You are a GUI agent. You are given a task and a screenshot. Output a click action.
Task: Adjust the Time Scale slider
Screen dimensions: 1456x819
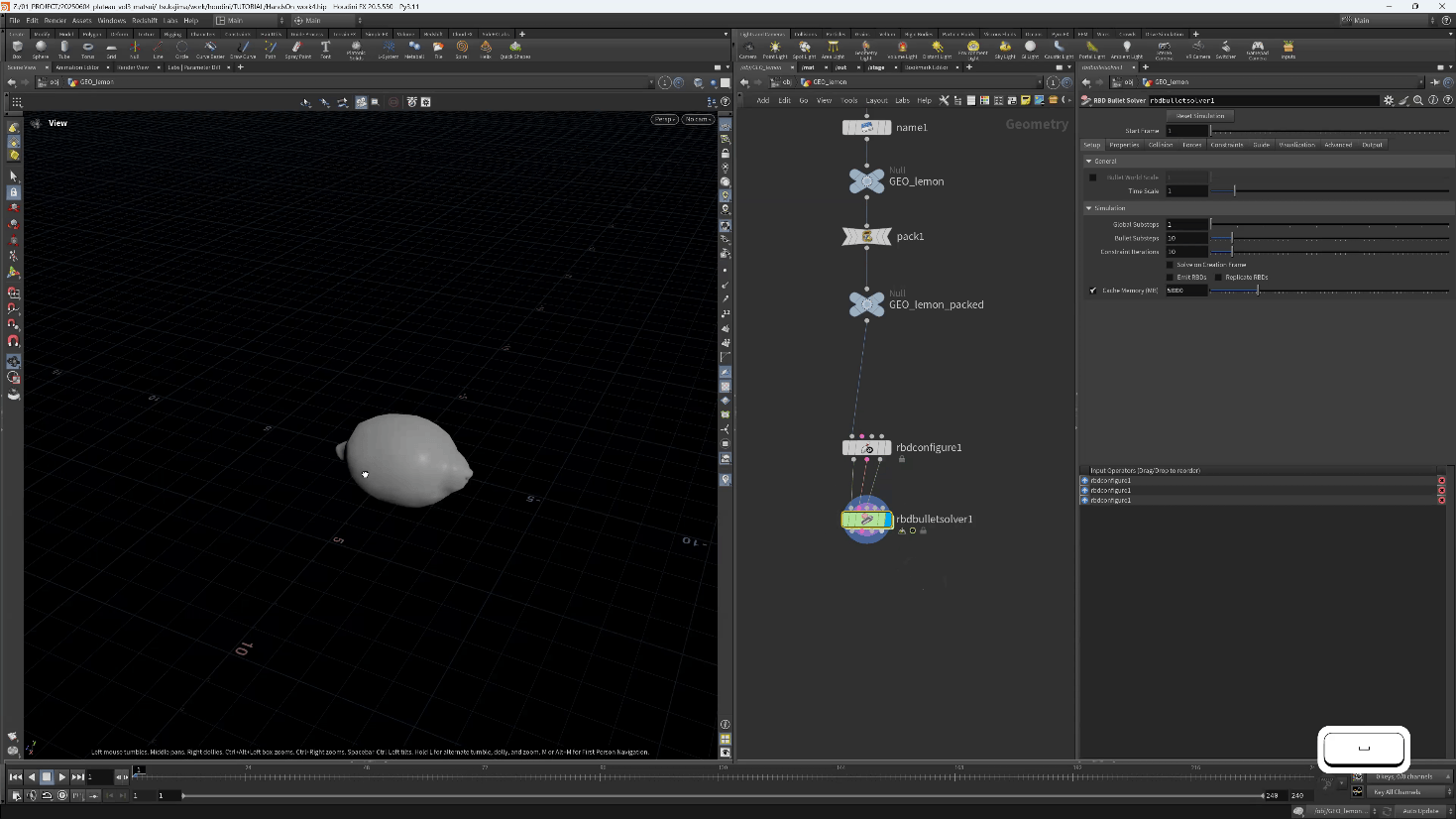1234,191
